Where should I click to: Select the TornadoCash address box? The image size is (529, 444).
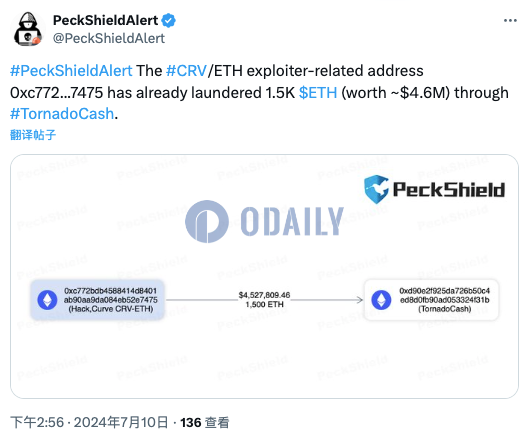click(x=431, y=300)
